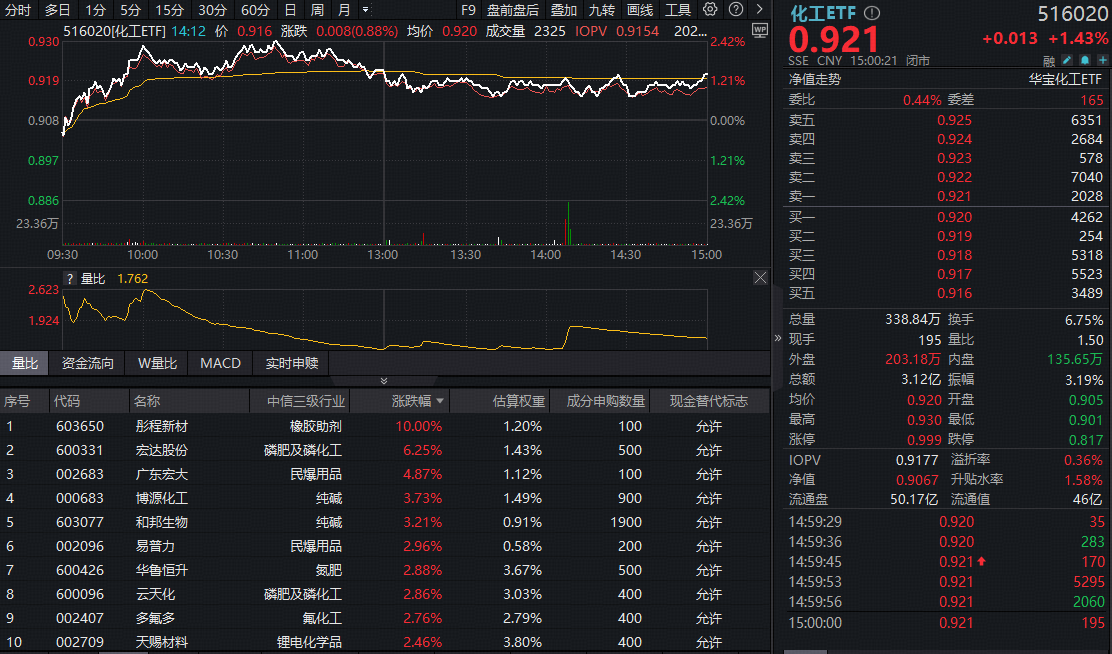Sort by 涨跌幅 column header

click(410, 401)
